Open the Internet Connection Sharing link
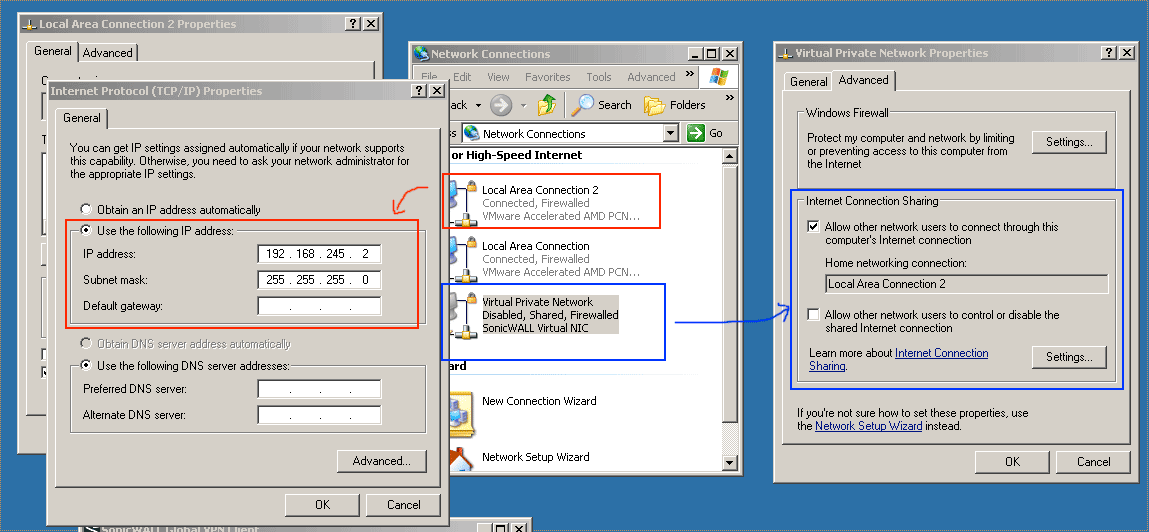1149x532 pixels. [941, 353]
